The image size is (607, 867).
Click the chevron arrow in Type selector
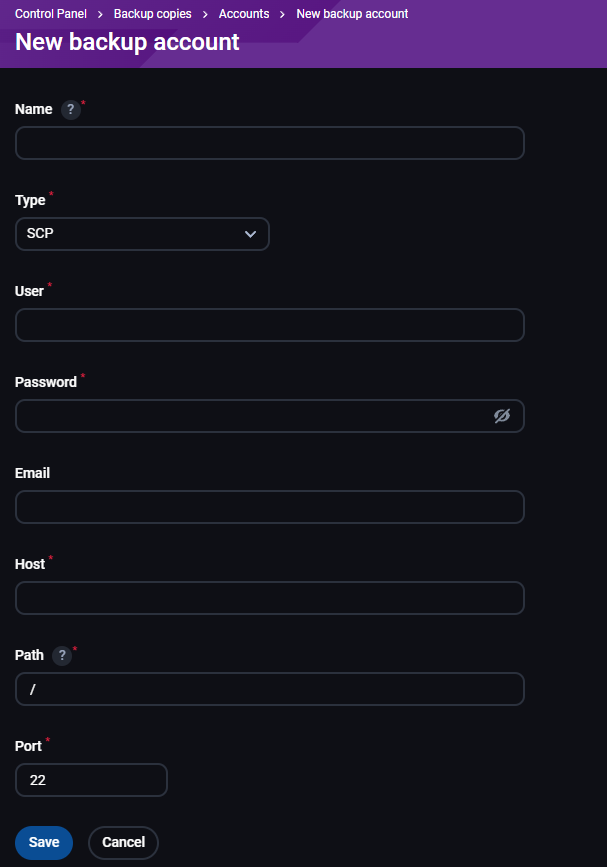pos(250,234)
